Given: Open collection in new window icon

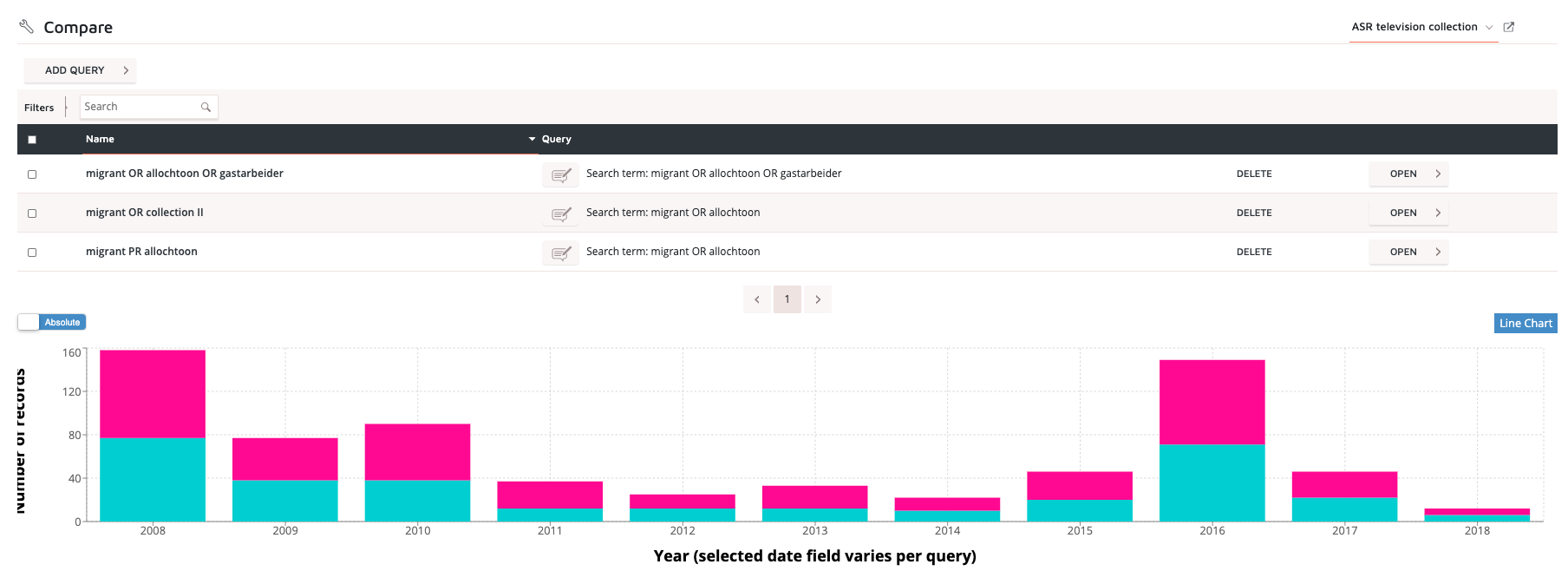Looking at the screenshot, I should pos(1509,27).
